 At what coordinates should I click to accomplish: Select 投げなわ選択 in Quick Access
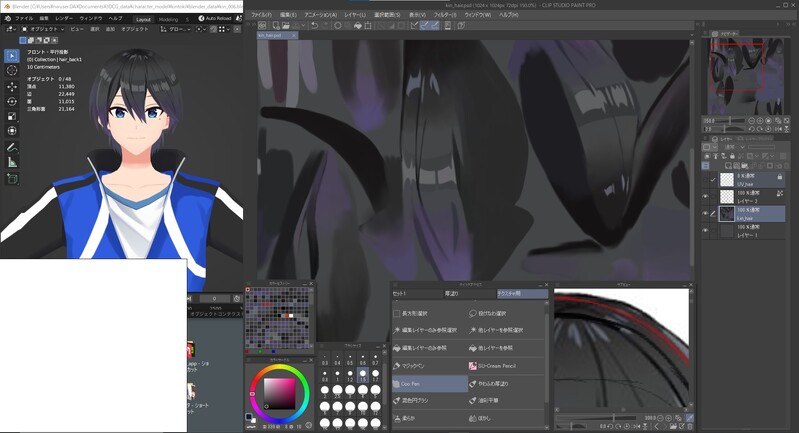(x=507, y=313)
